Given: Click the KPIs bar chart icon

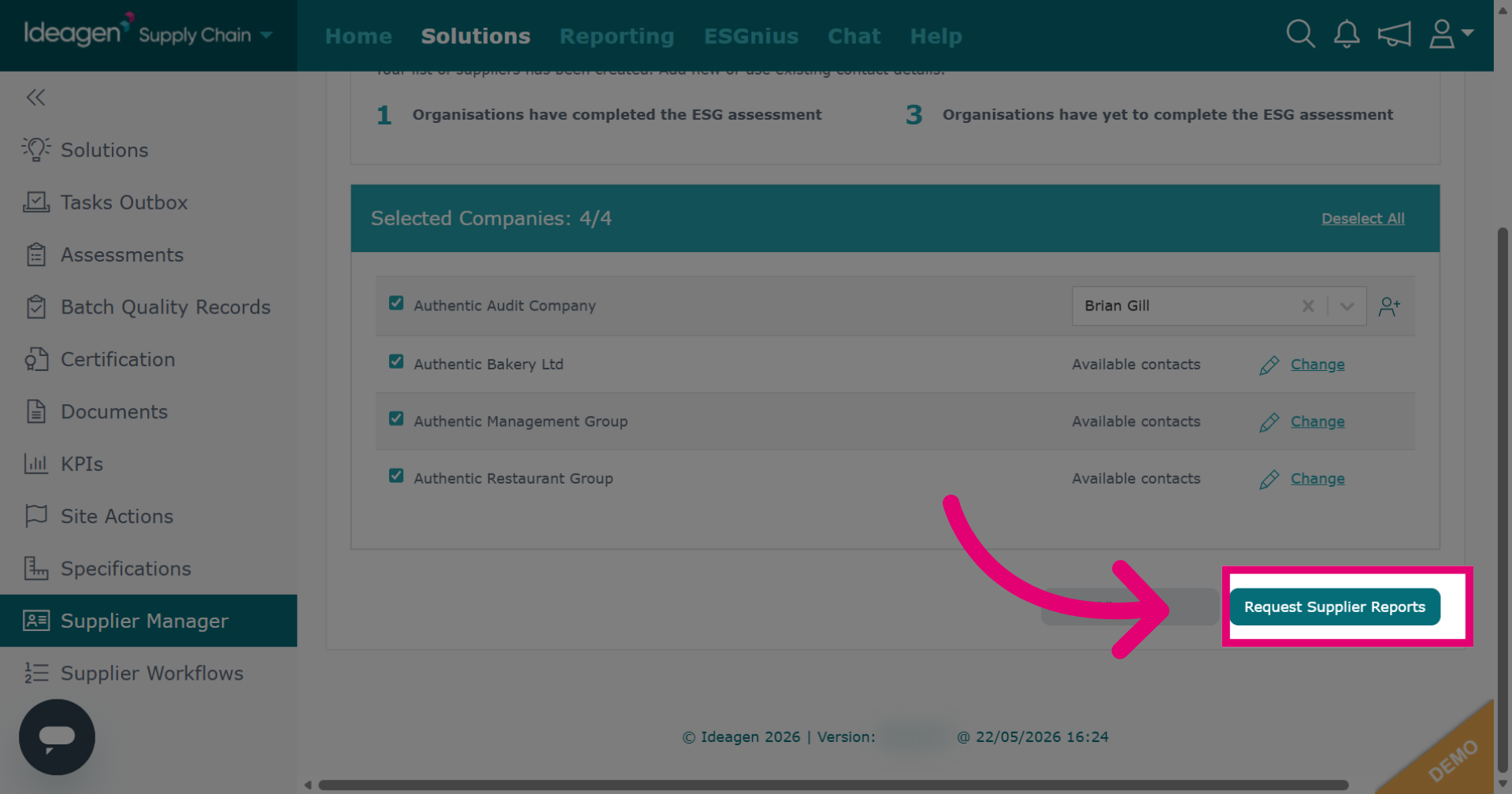Looking at the screenshot, I should pos(35,463).
